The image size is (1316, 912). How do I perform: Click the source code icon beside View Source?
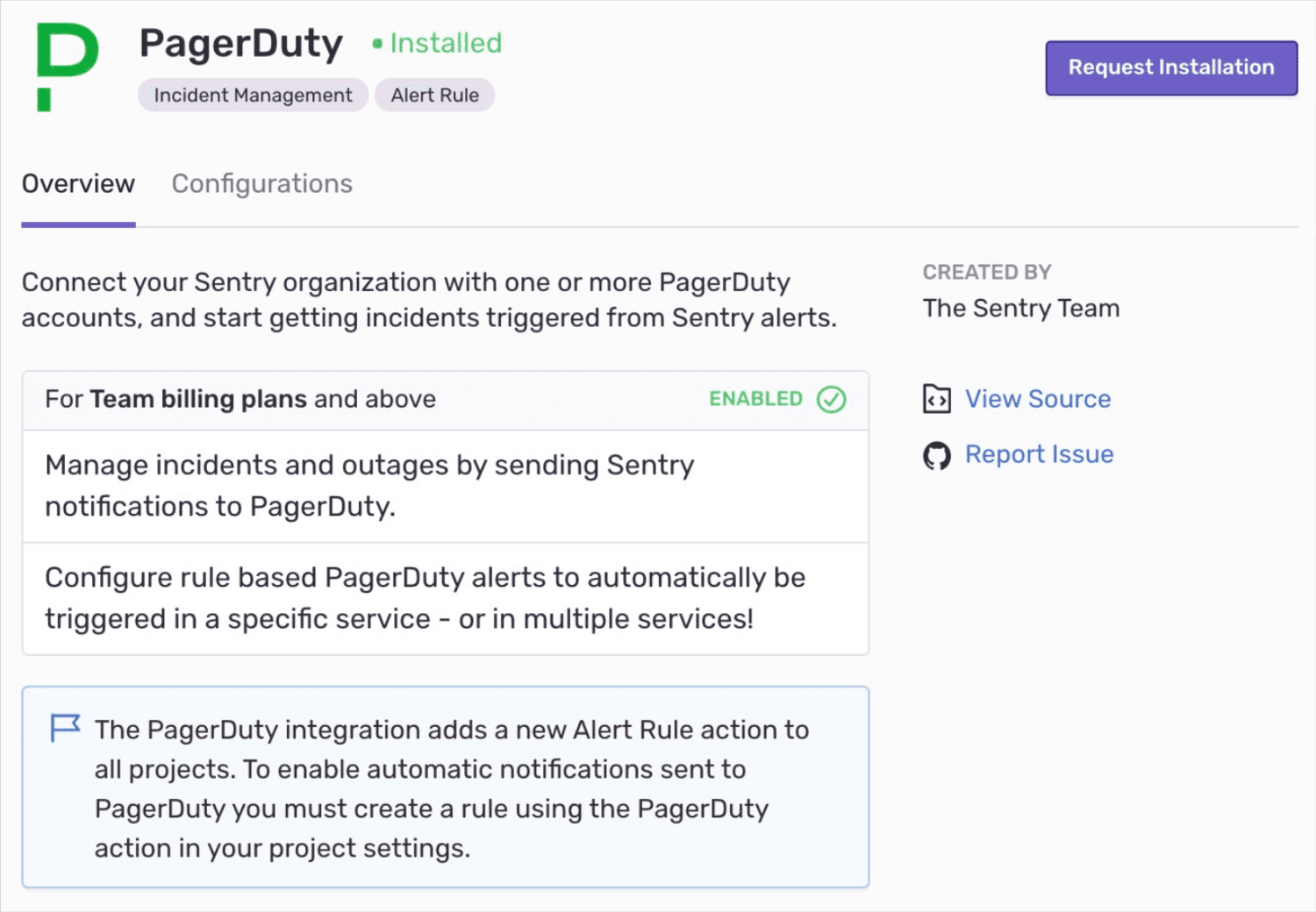click(937, 398)
